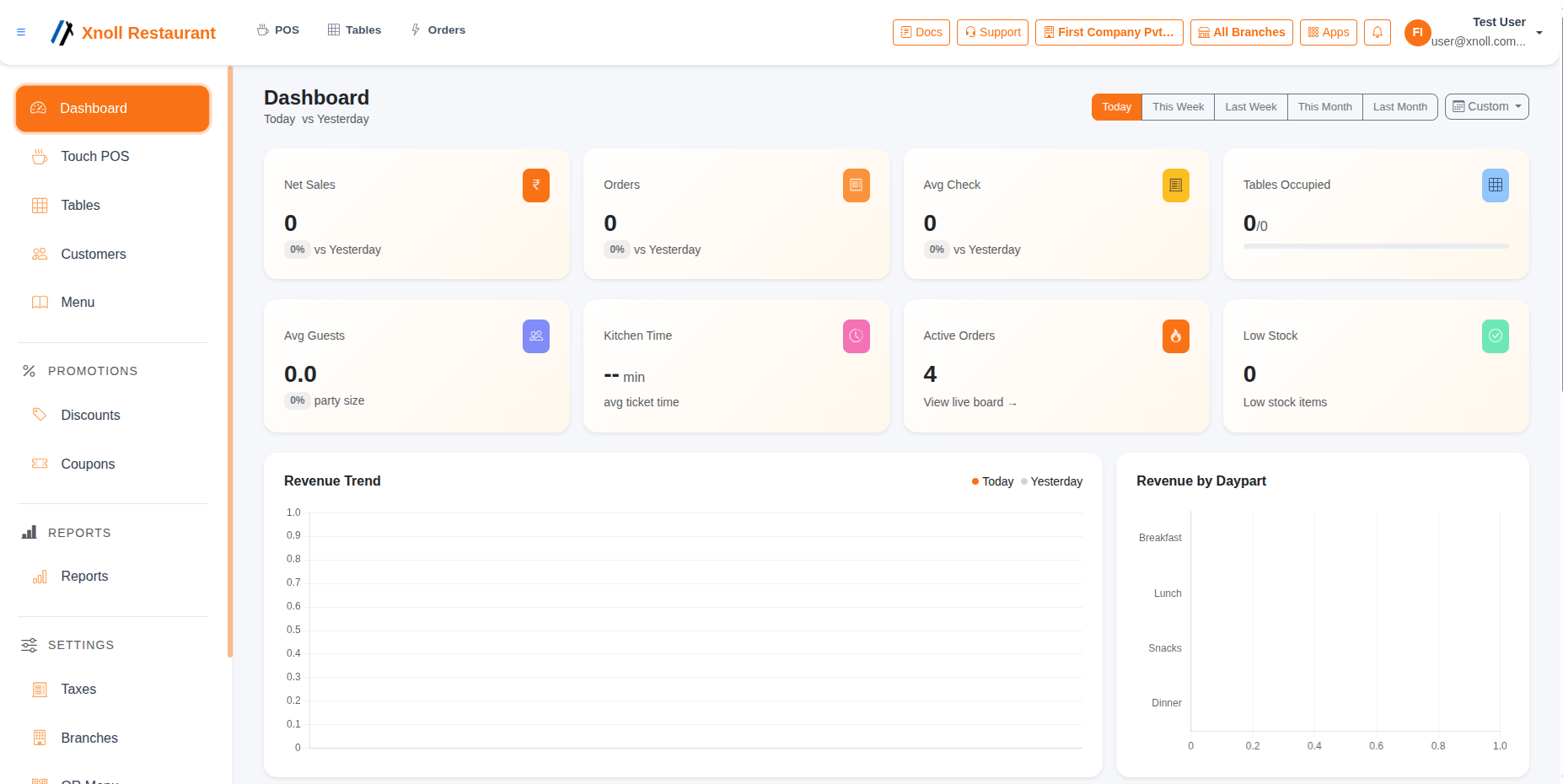The width and height of the screenshot is (1563, 784).
Task: Open Orders from top navigation
Action: point(438,30)
